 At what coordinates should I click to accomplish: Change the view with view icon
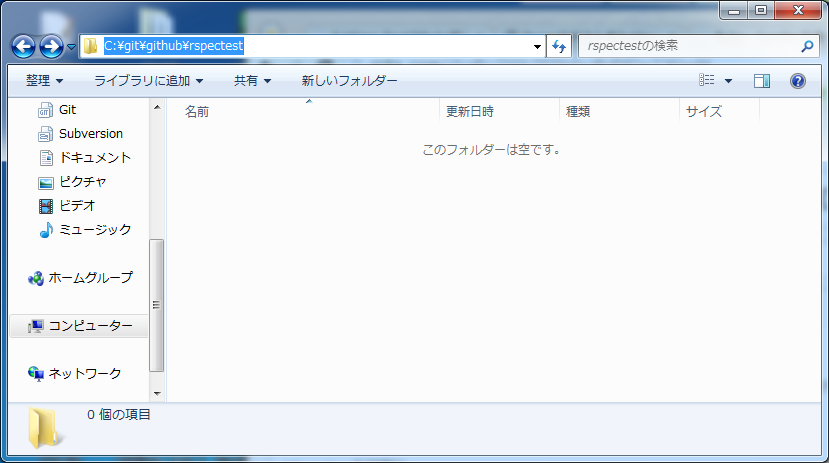[x=707, y=80]
